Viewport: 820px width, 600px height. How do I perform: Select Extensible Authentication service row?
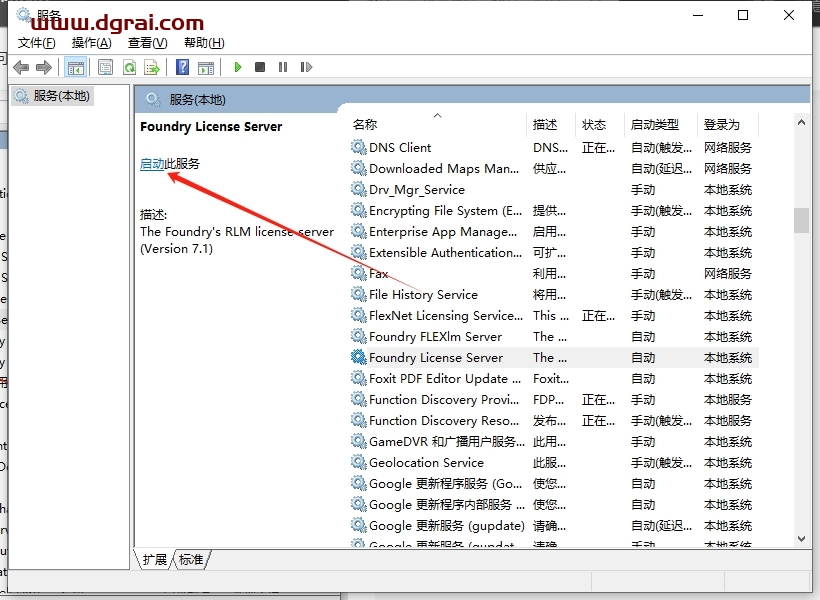[553, 253]
